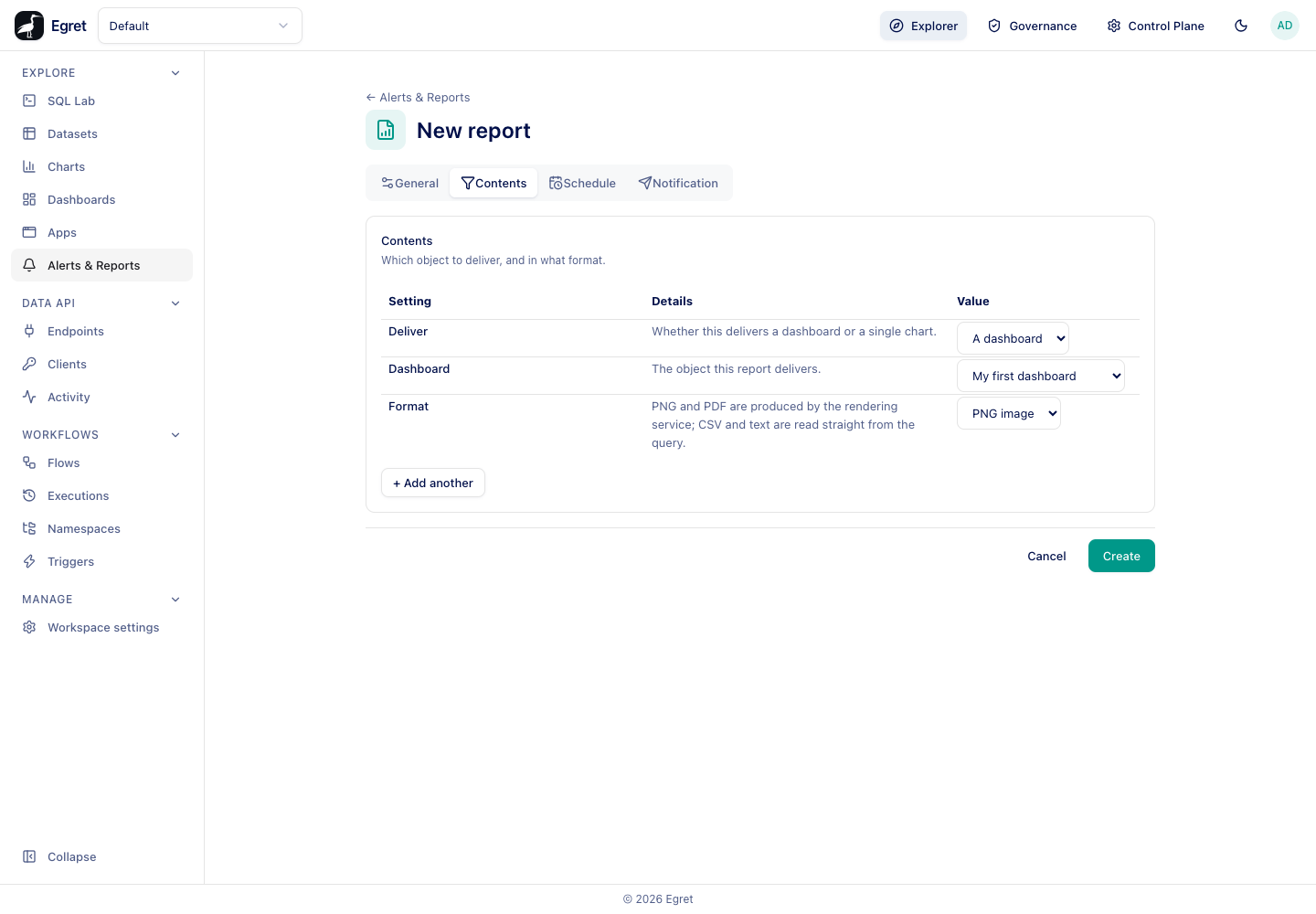1316x914 pixels.
Task: Open the Default workspace dropdown
Action: point(200,26)
